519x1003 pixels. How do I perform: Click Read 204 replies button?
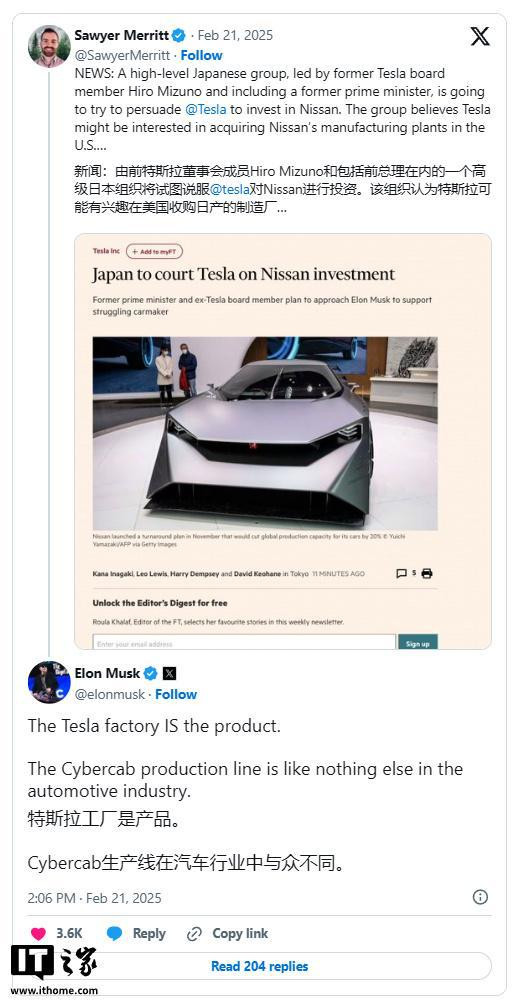pos(260,966)
